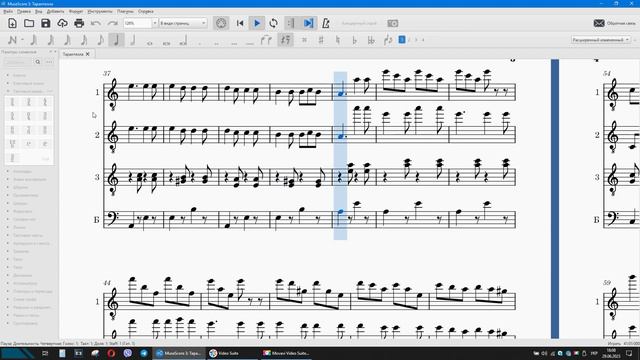Toggle loop playback
640x360 pixels.
(273, 23)
